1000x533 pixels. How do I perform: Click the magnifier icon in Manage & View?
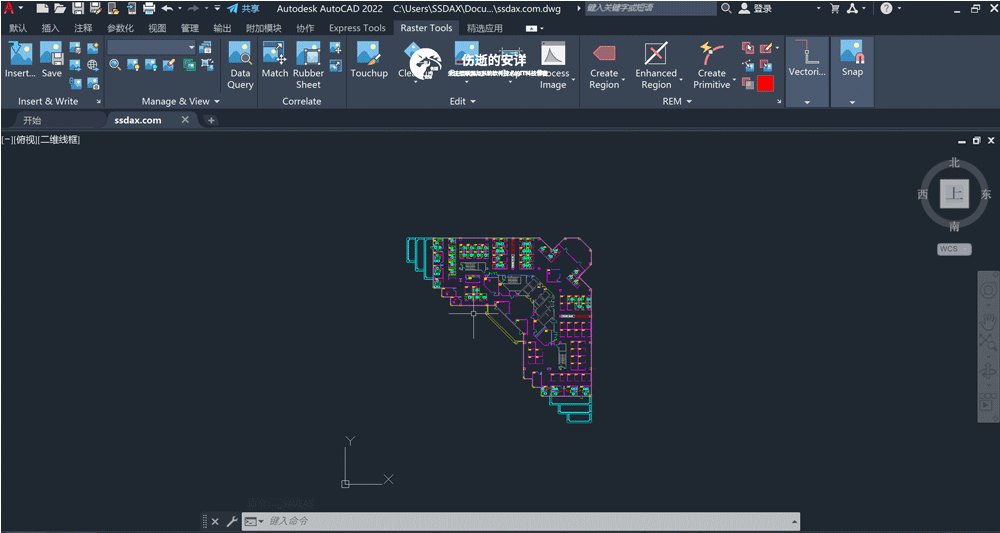[115, 64]
